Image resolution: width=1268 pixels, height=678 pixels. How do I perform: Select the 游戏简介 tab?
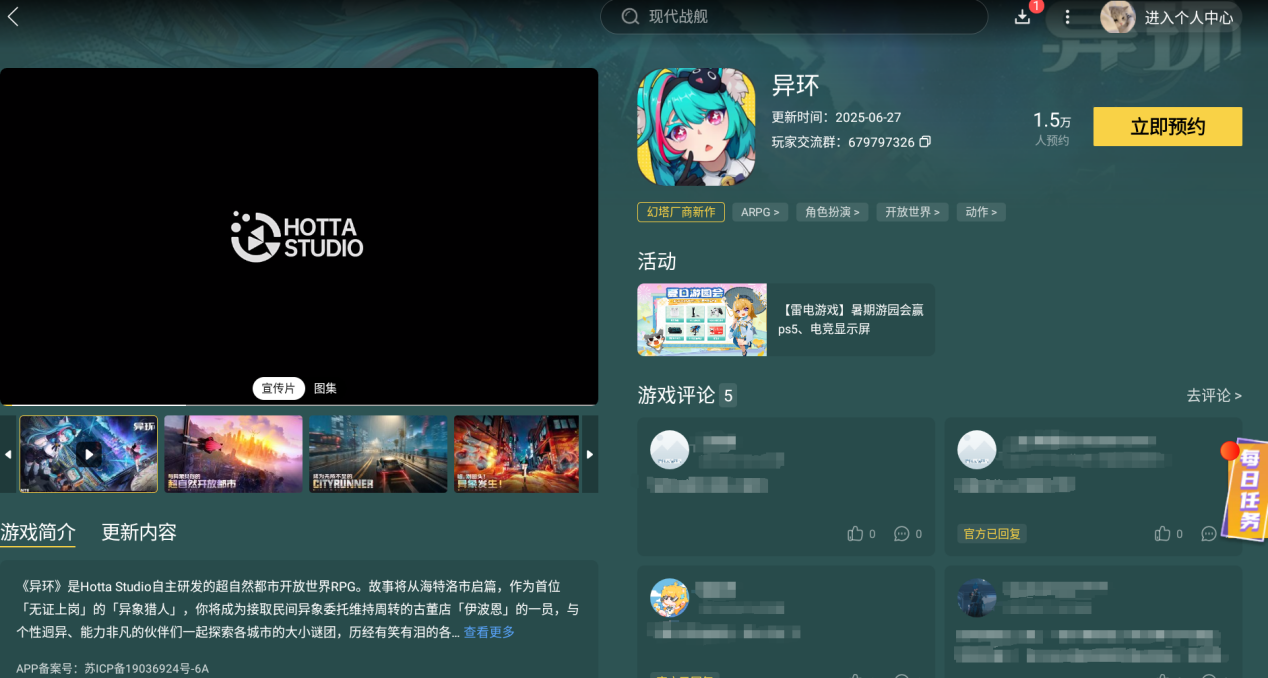[38, 532]
